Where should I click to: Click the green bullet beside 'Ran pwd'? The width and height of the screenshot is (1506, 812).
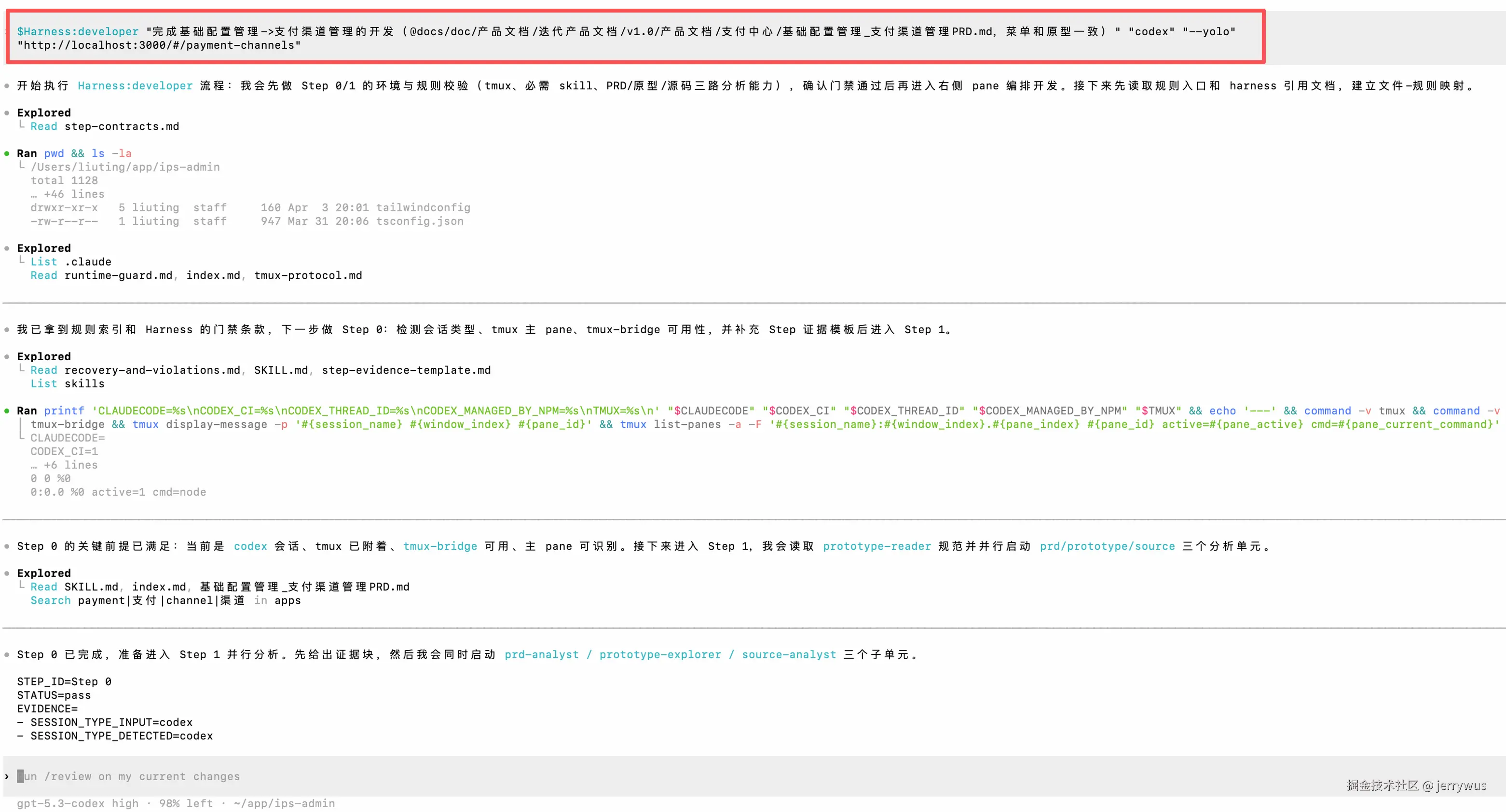(x=6, y=154)
